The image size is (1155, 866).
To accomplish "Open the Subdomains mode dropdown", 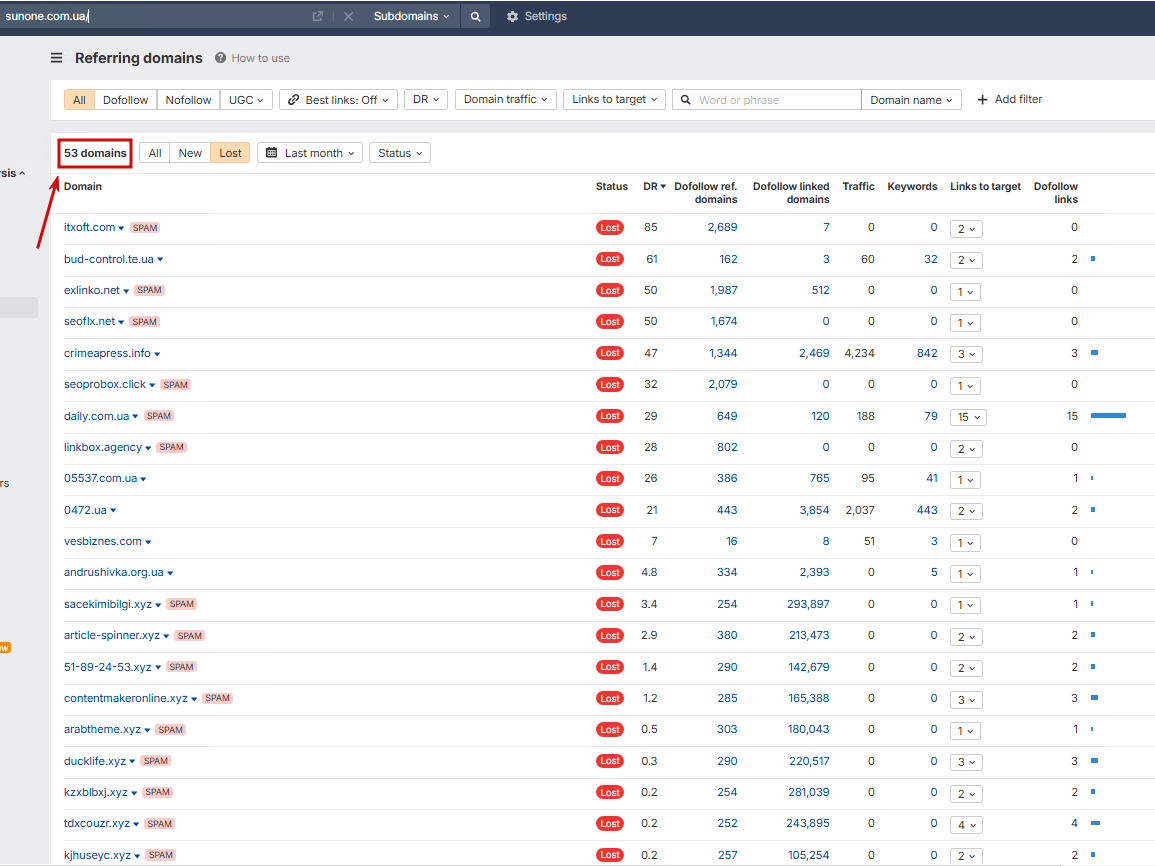I will [x=411, y=16].
